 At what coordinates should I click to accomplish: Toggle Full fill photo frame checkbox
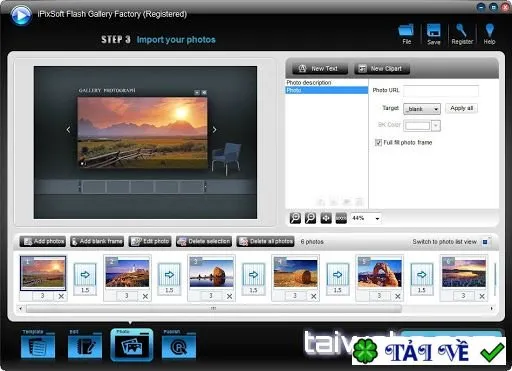pyautogui.click(x=378, y=143)
